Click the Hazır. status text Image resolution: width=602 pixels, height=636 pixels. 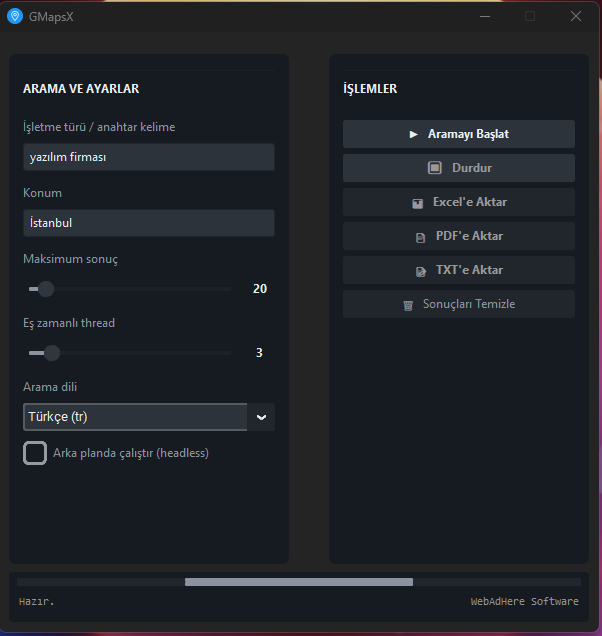[x=37, y=602]
